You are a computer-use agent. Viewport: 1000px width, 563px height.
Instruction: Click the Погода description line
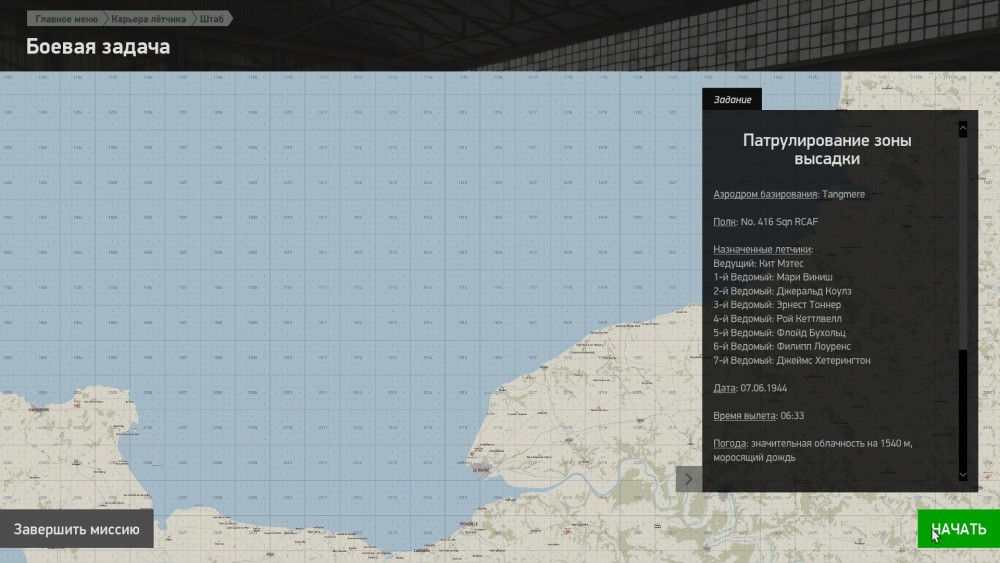(x=812, y=450)
